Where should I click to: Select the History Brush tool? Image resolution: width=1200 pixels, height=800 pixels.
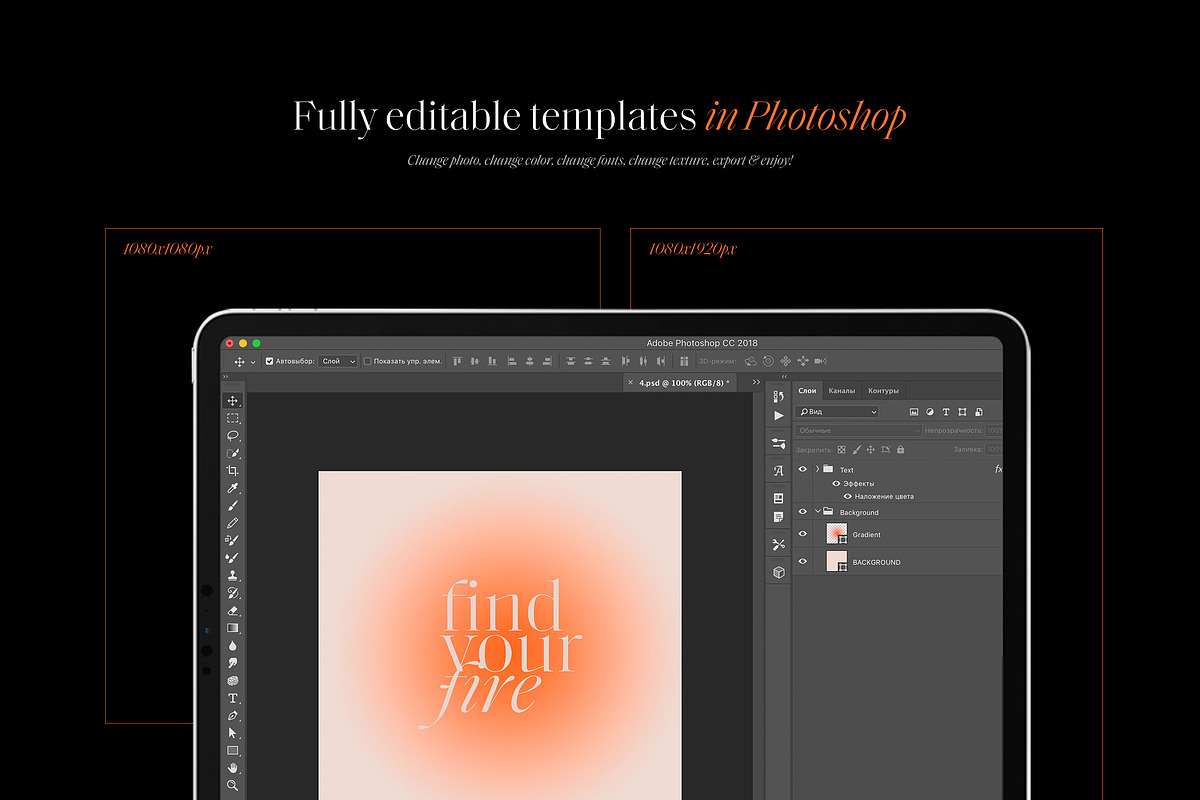(x=233, y=592)
